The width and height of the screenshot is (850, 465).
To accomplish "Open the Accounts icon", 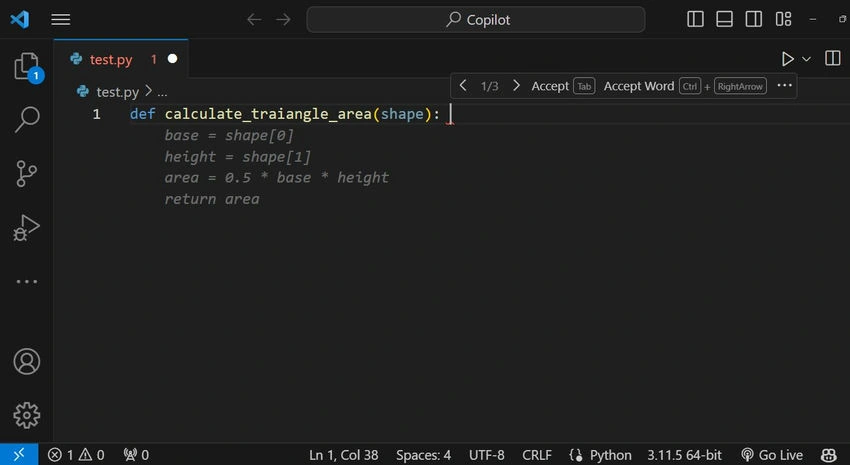I will (x=27, y=361).
